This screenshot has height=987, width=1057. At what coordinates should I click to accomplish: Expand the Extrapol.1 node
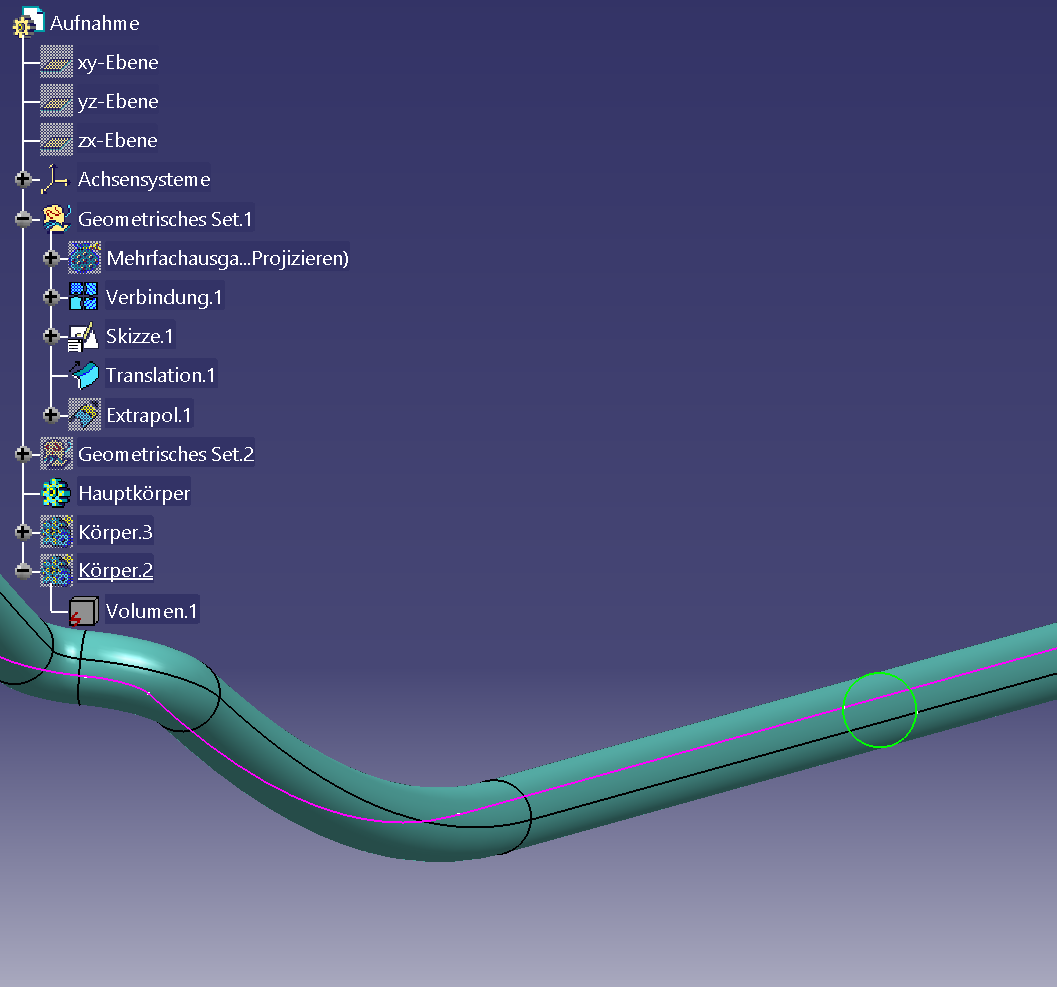[x=51, y=415]
